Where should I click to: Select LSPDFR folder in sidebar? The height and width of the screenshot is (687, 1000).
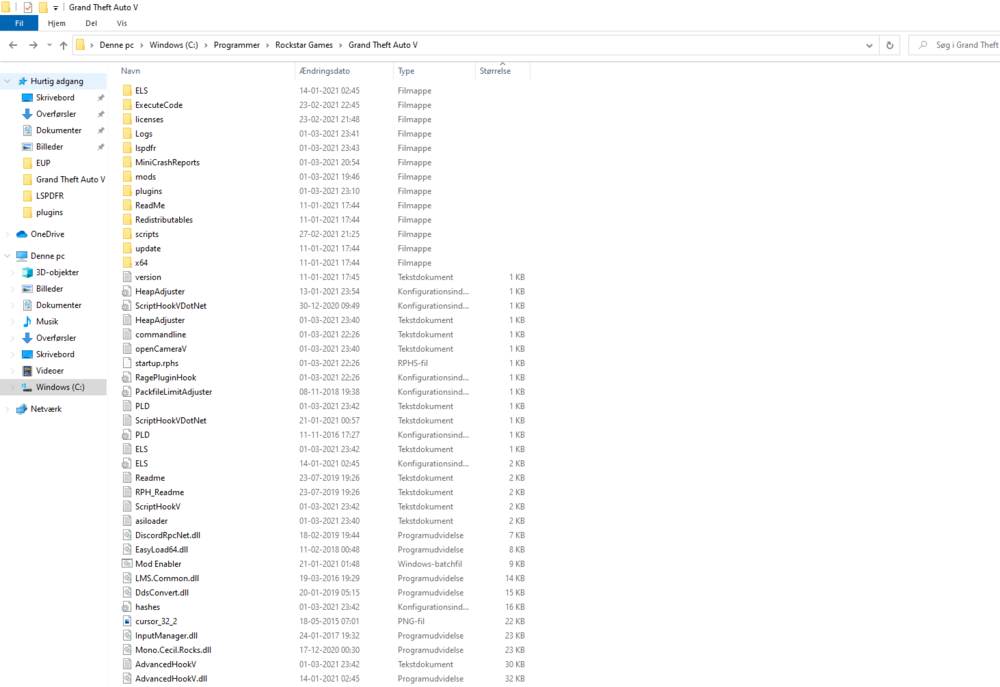tap(49, 196)
